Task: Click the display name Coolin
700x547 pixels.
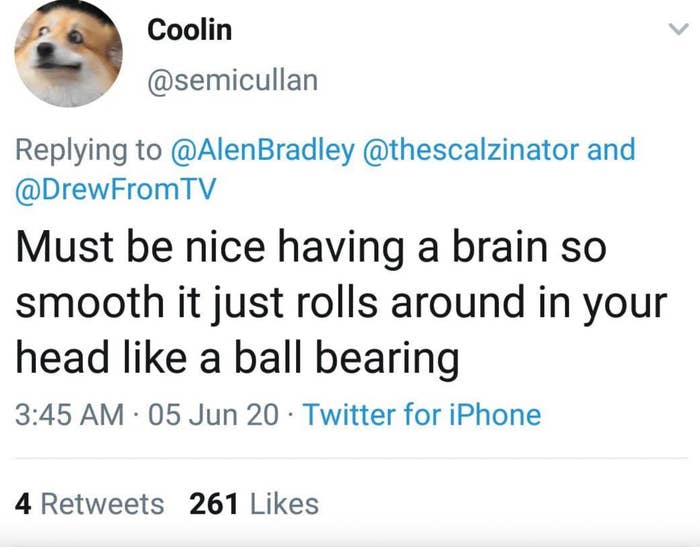Action: tap(190, 30)
